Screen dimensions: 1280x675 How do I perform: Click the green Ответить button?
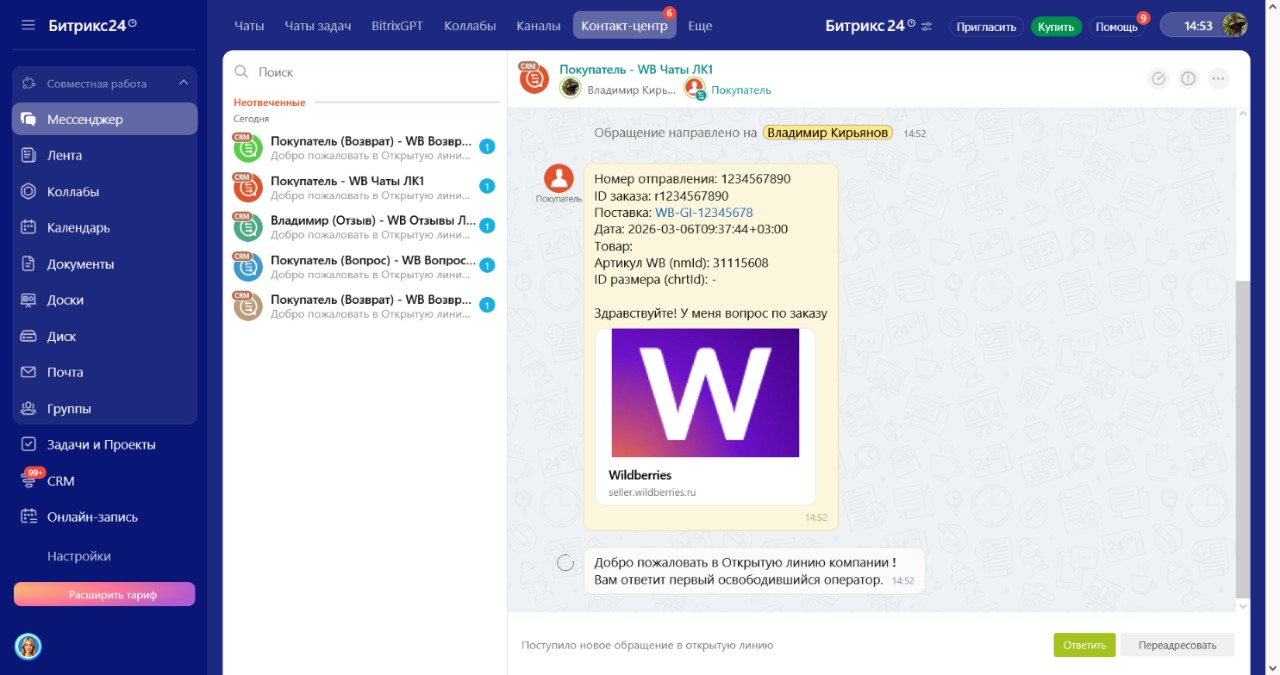point(1084,645)
